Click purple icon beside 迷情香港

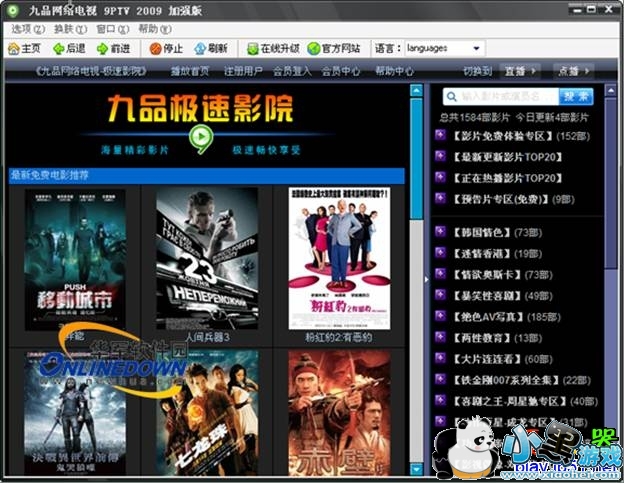[x=440, y=253]
